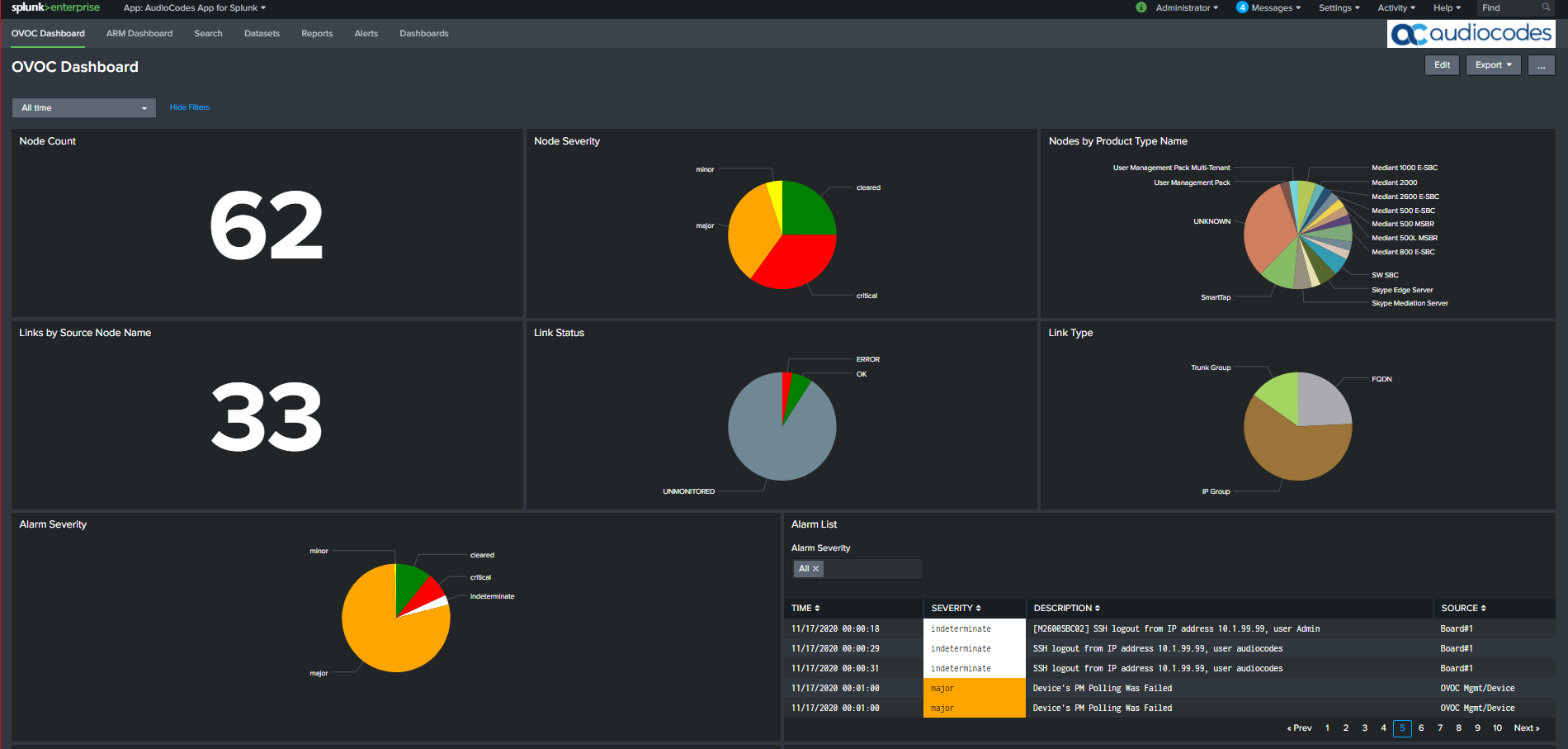Click the User Management Pack Multi-Tenant label

pyautogui.click(x=1171, y=168)
